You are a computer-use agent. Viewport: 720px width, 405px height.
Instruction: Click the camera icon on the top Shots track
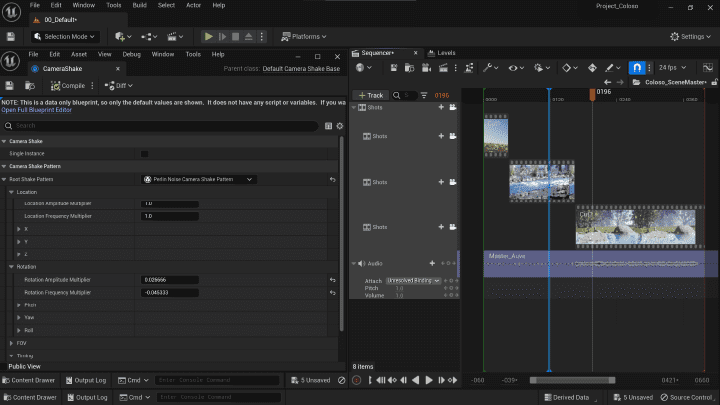click(x=453, y=107)
